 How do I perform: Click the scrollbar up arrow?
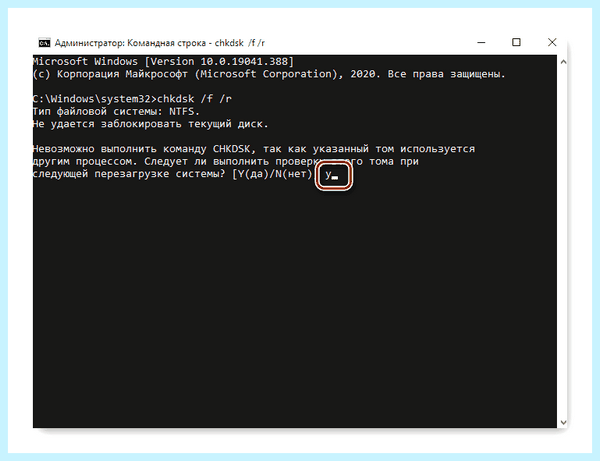[563, 62]
